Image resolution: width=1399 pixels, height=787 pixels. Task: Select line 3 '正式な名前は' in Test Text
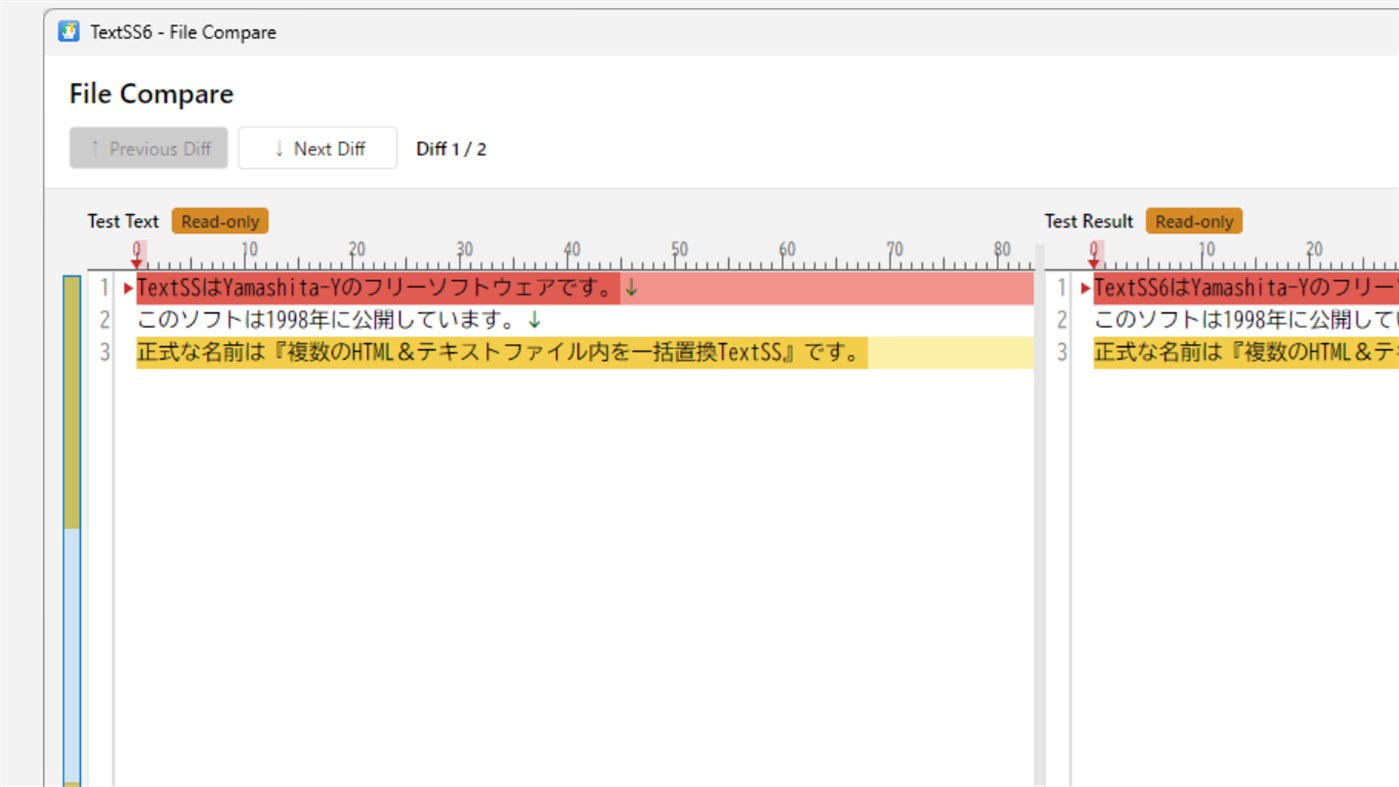[x=585, y=352]
